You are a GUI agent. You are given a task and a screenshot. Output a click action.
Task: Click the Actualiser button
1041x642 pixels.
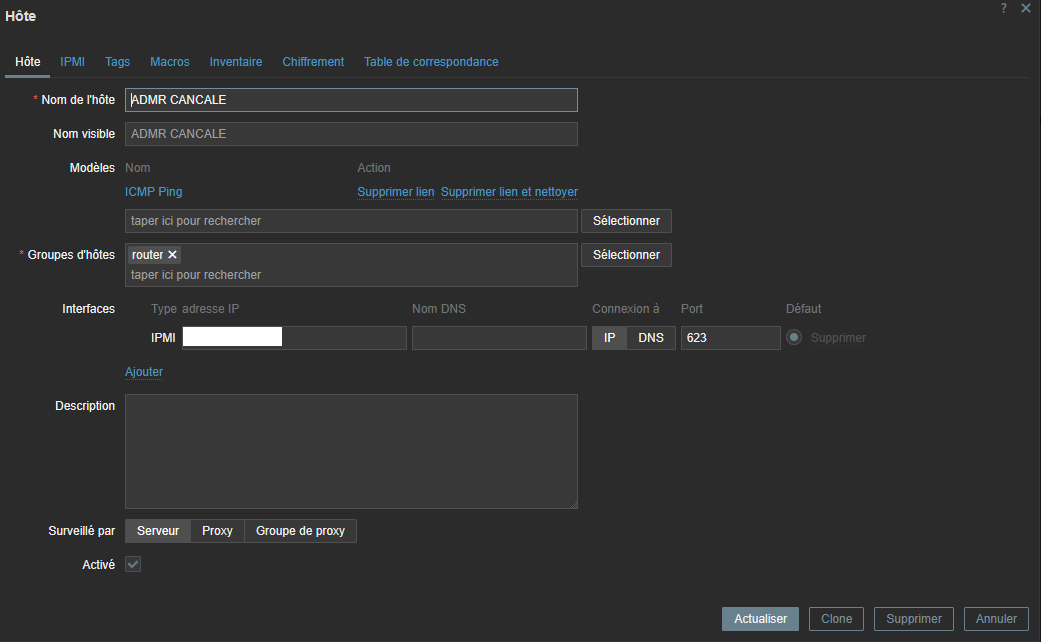[x=760, y=619]
